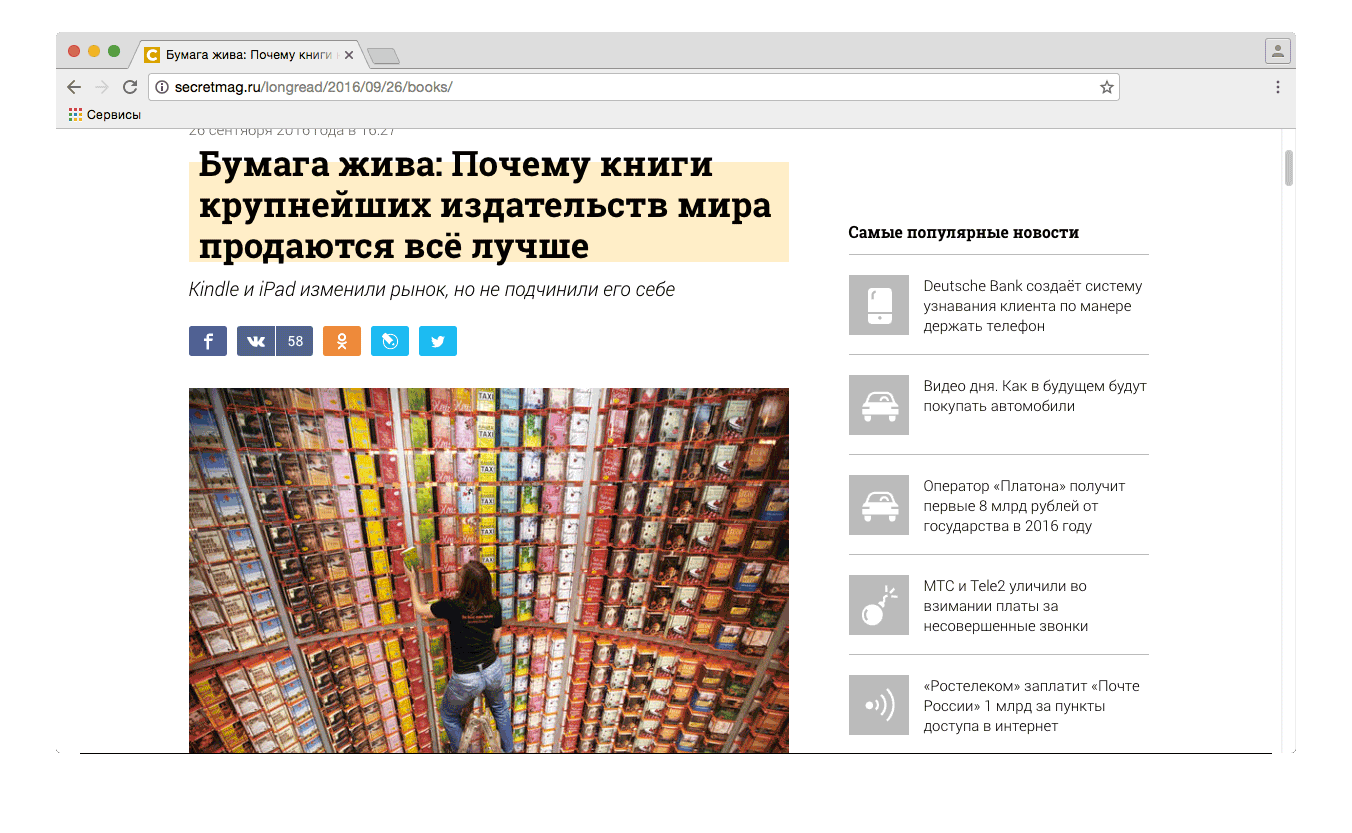The height and width of the screenshot is (833, 1352).
Task: Share article on VK
Action: pos(256,341)
